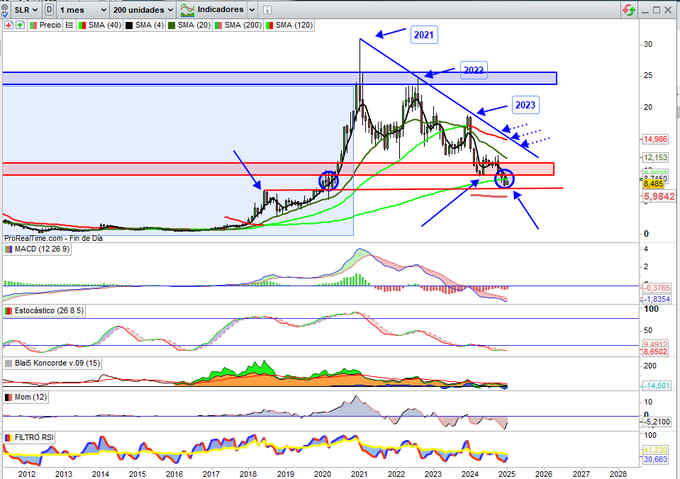Maximize the chart window
680x479 pixels.
pyautogui.click(x=657, y=10)
